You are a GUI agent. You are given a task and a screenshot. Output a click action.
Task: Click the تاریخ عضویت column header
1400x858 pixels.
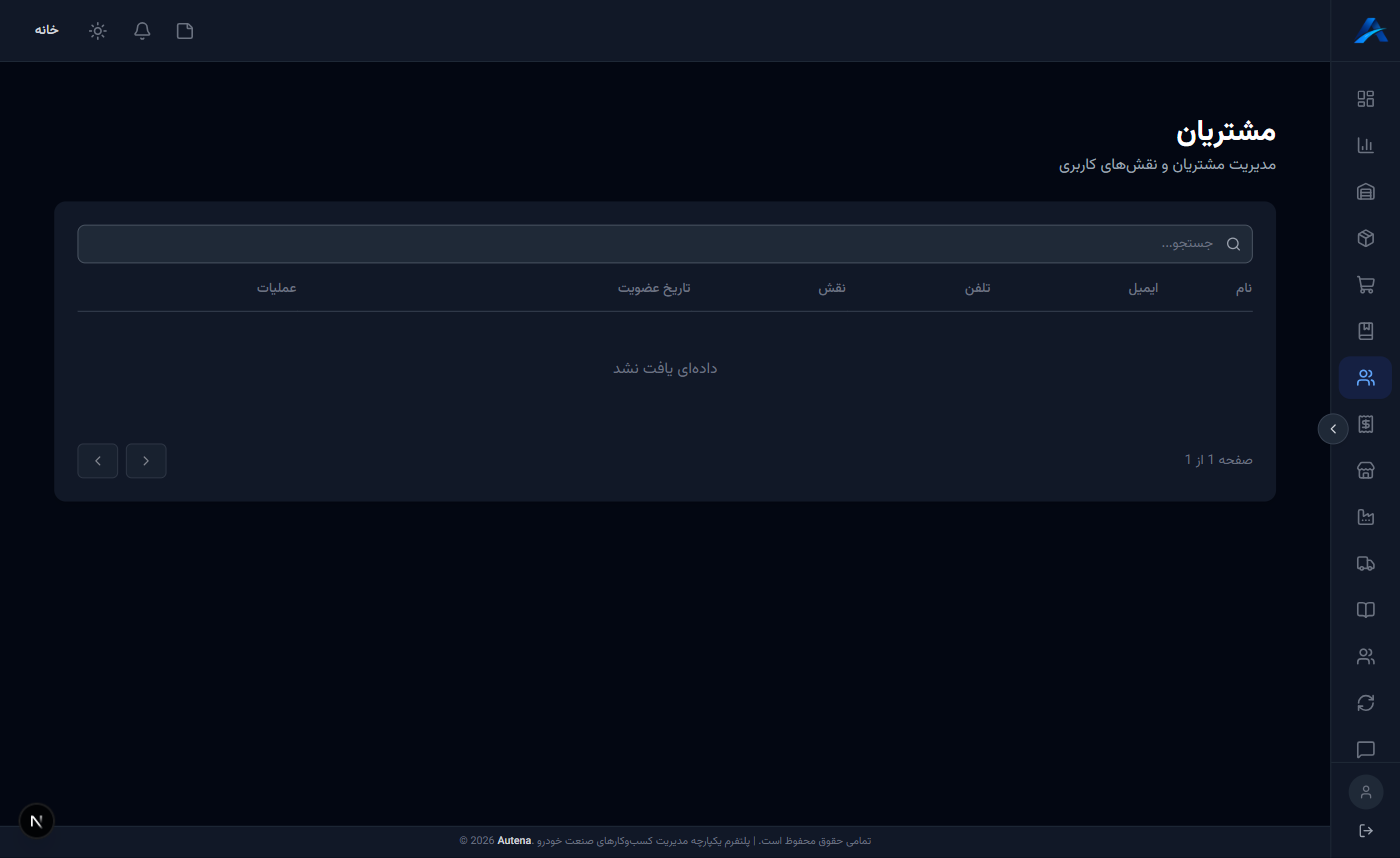point(654,288)
